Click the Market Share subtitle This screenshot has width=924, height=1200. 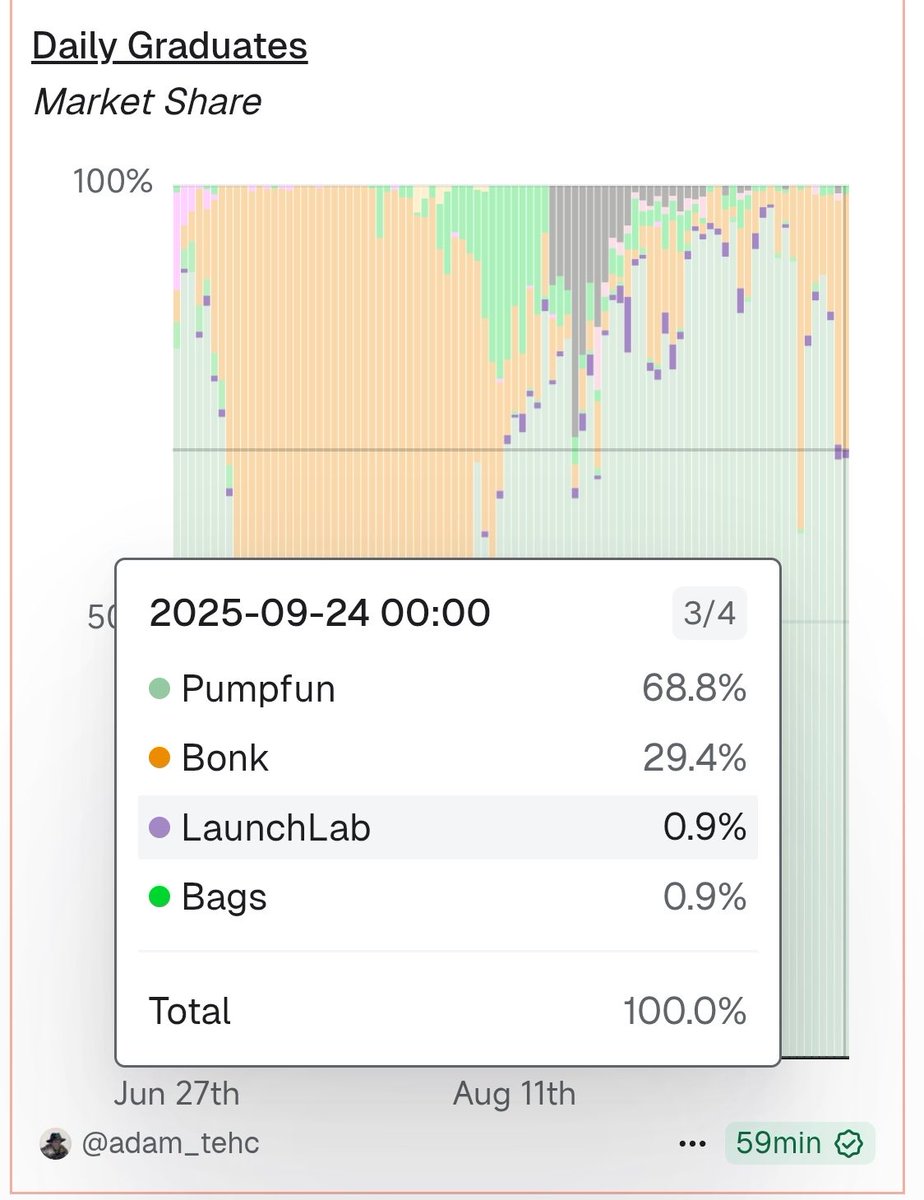[148, 102]
